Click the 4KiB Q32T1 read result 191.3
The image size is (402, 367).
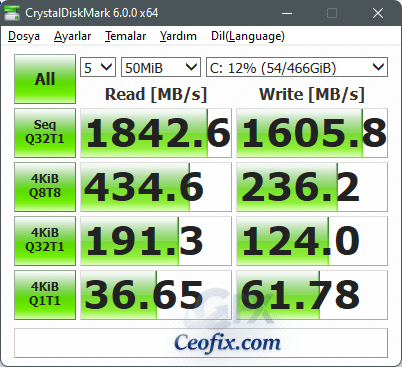point(156,241)
